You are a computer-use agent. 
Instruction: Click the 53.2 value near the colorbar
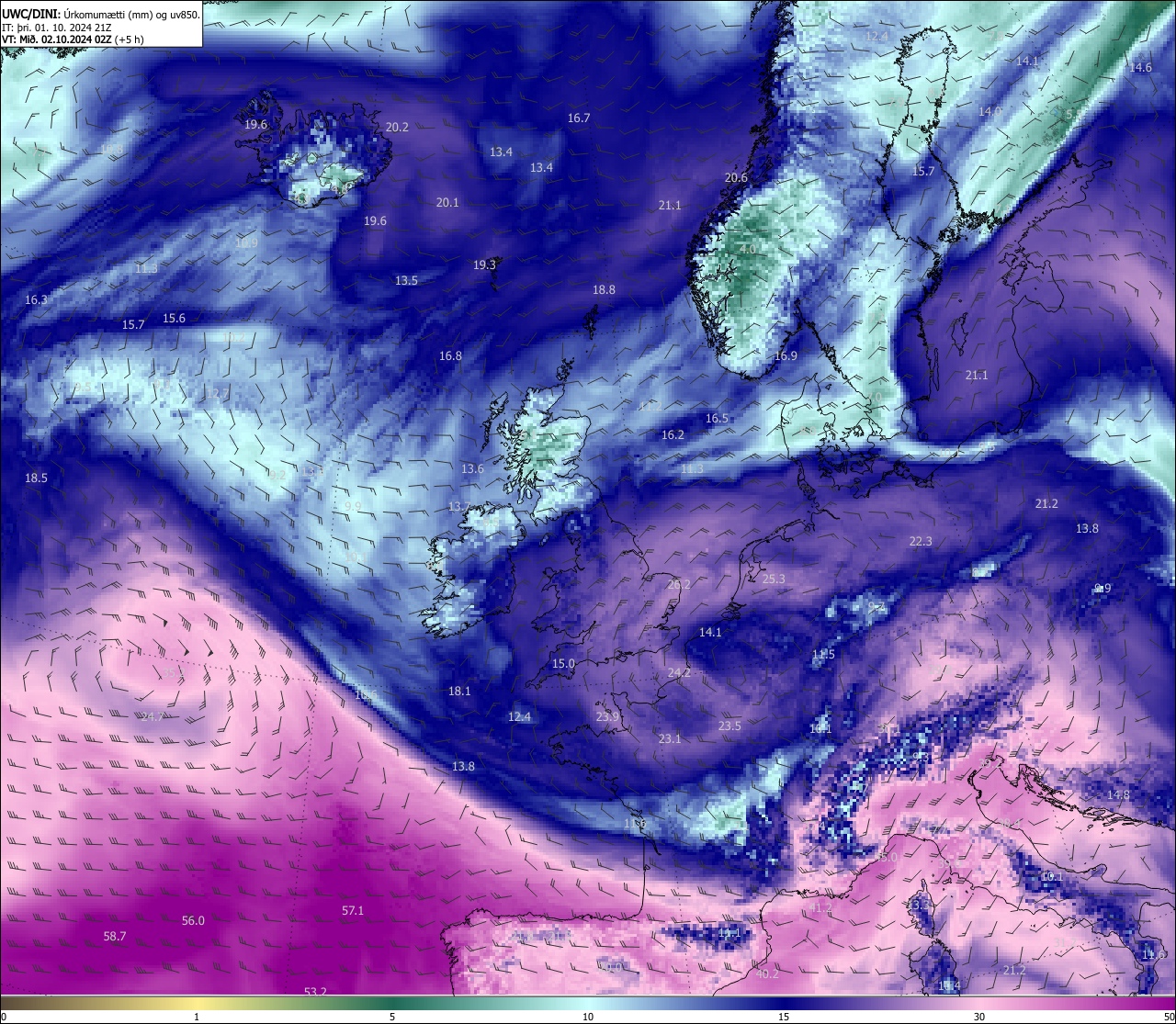315,991
